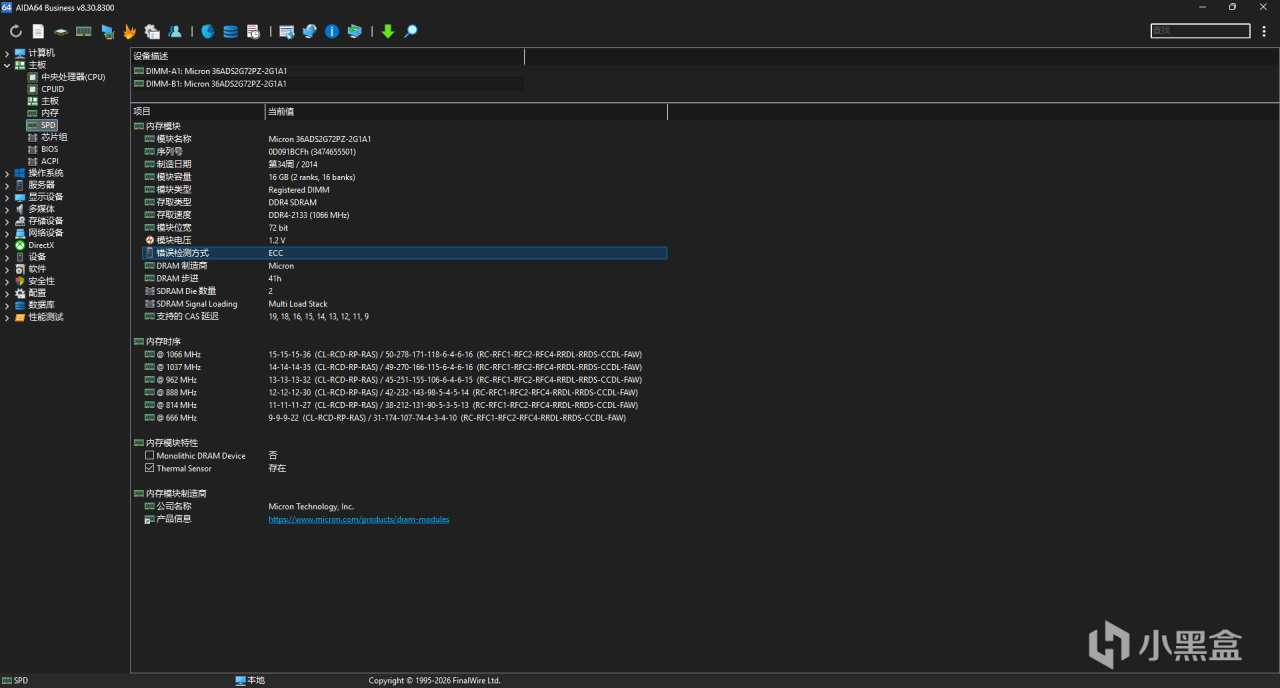Viewport: 1280px width, 688px height.
Task: Open the blue database stack toolbar icon
Action: click(x=231, y=31)
